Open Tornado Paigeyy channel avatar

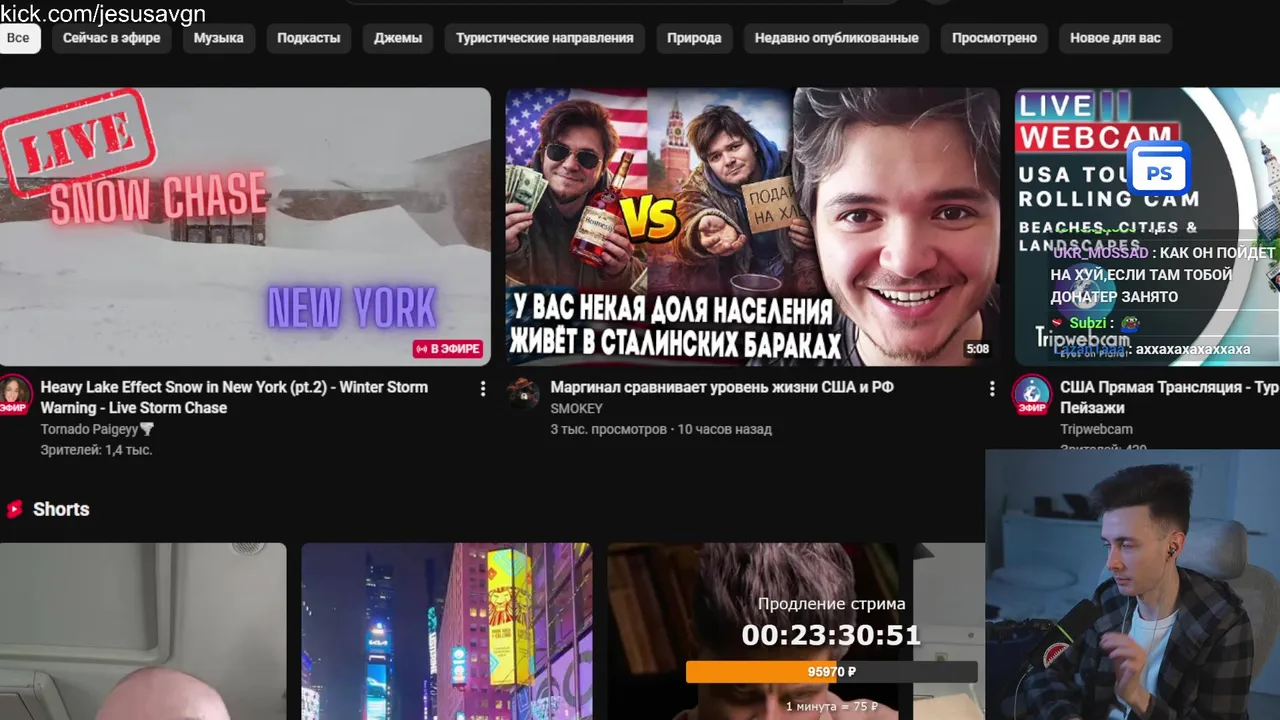click(15, 393)
